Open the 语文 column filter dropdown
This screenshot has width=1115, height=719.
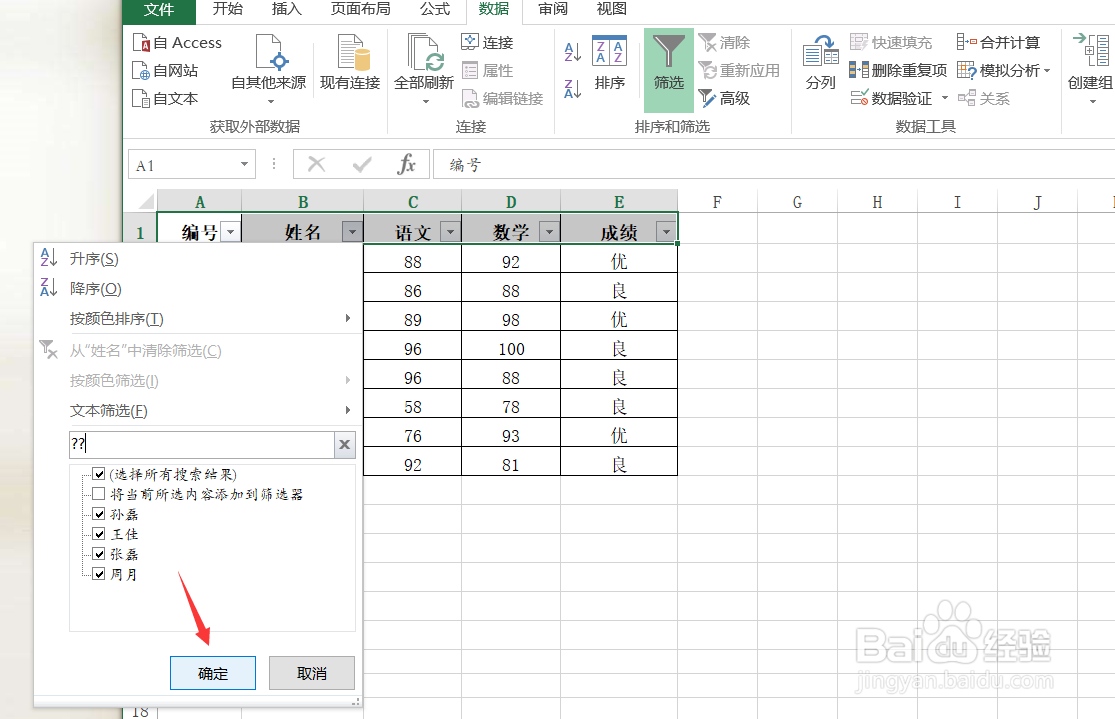point(449,230)
